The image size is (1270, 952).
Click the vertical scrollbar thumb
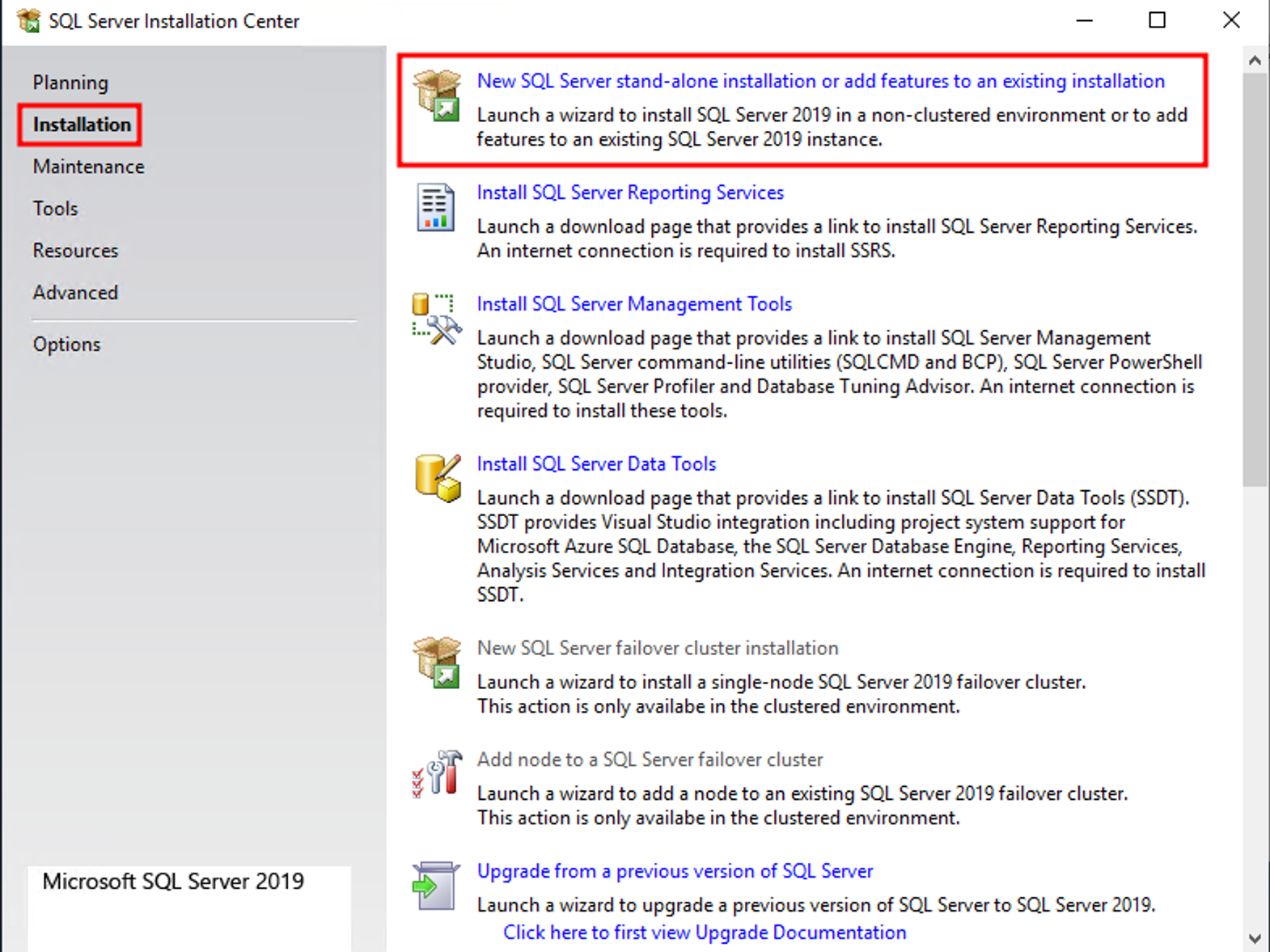[1255, 279]
